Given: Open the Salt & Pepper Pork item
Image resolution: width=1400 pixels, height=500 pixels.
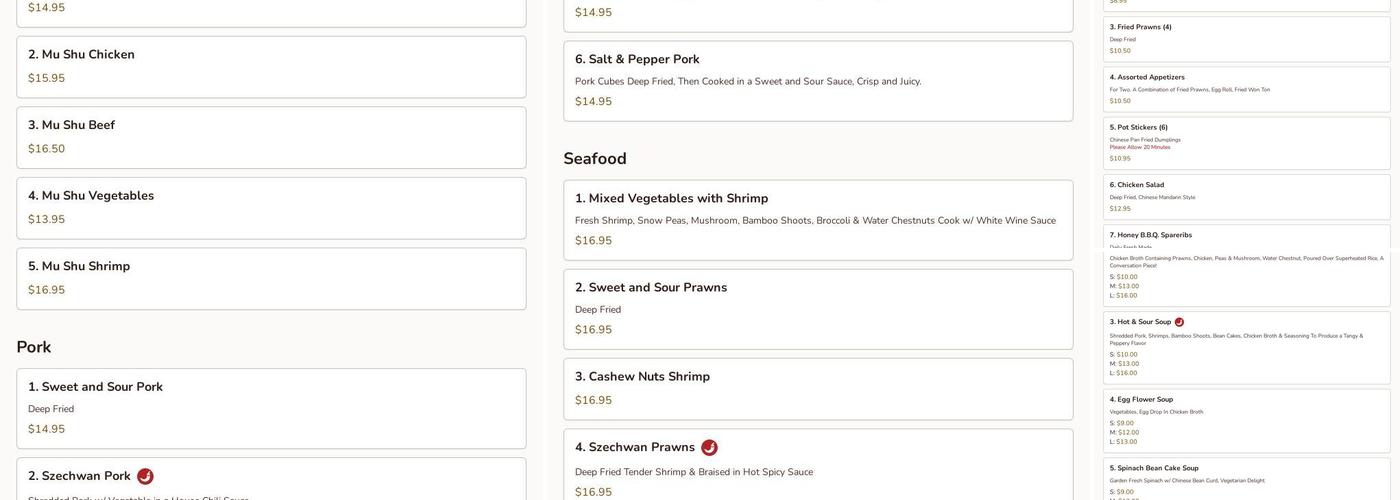Looking at the screenshot, I should pyautogui.click(x=817, y=81).
